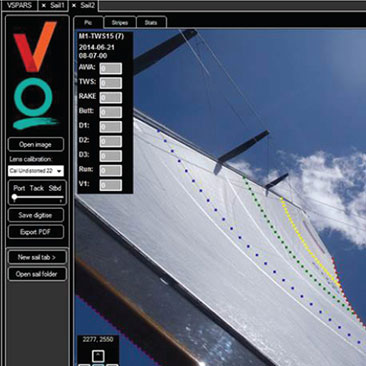This screenshot has width=366, height=366.
Task: Focus the D1 input field
Action: point(111,127)
